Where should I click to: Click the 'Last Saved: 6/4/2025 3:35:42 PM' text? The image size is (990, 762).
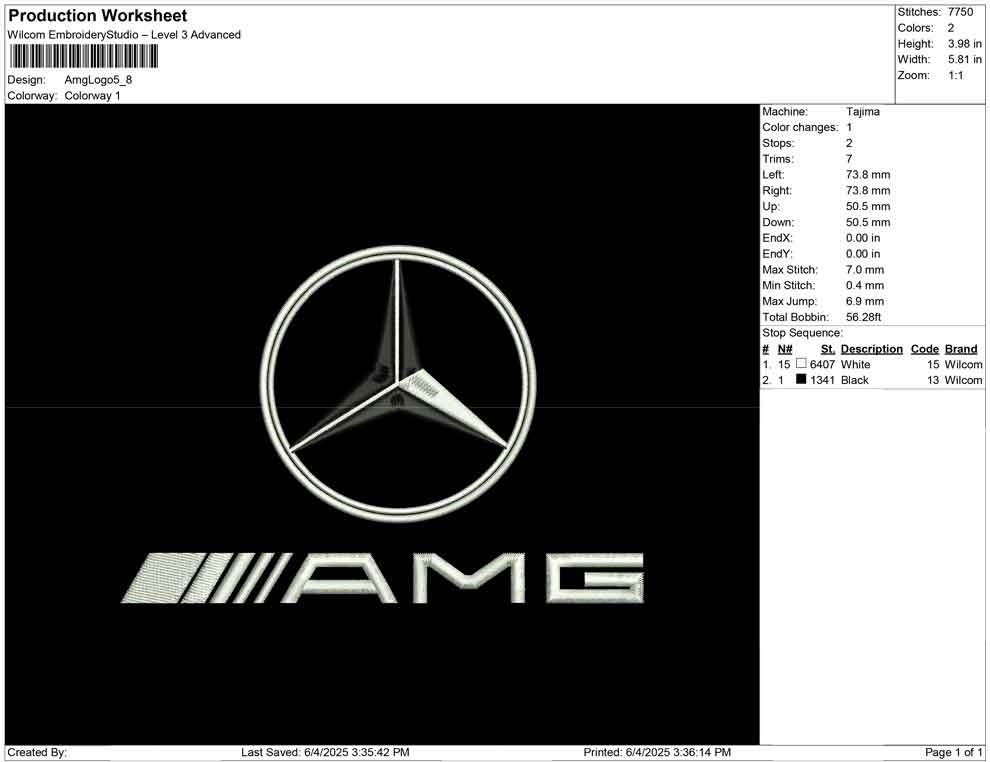point(325,753)
